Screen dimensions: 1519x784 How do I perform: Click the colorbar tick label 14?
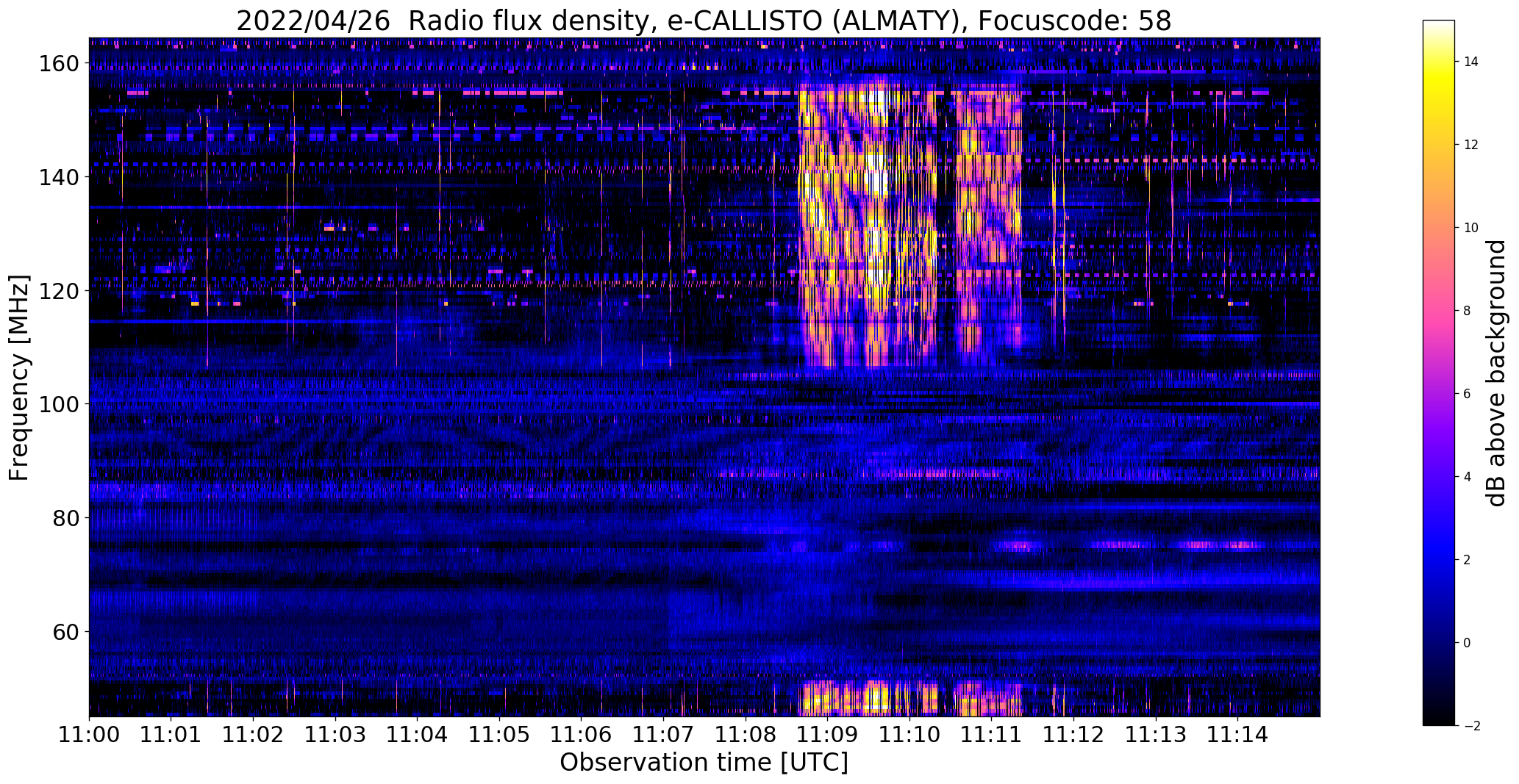[1471, 62]
